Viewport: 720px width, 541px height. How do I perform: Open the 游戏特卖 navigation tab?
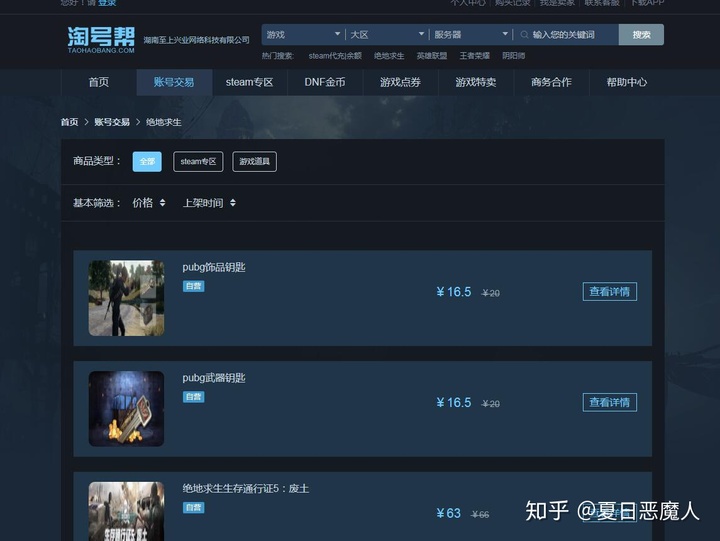476,82
